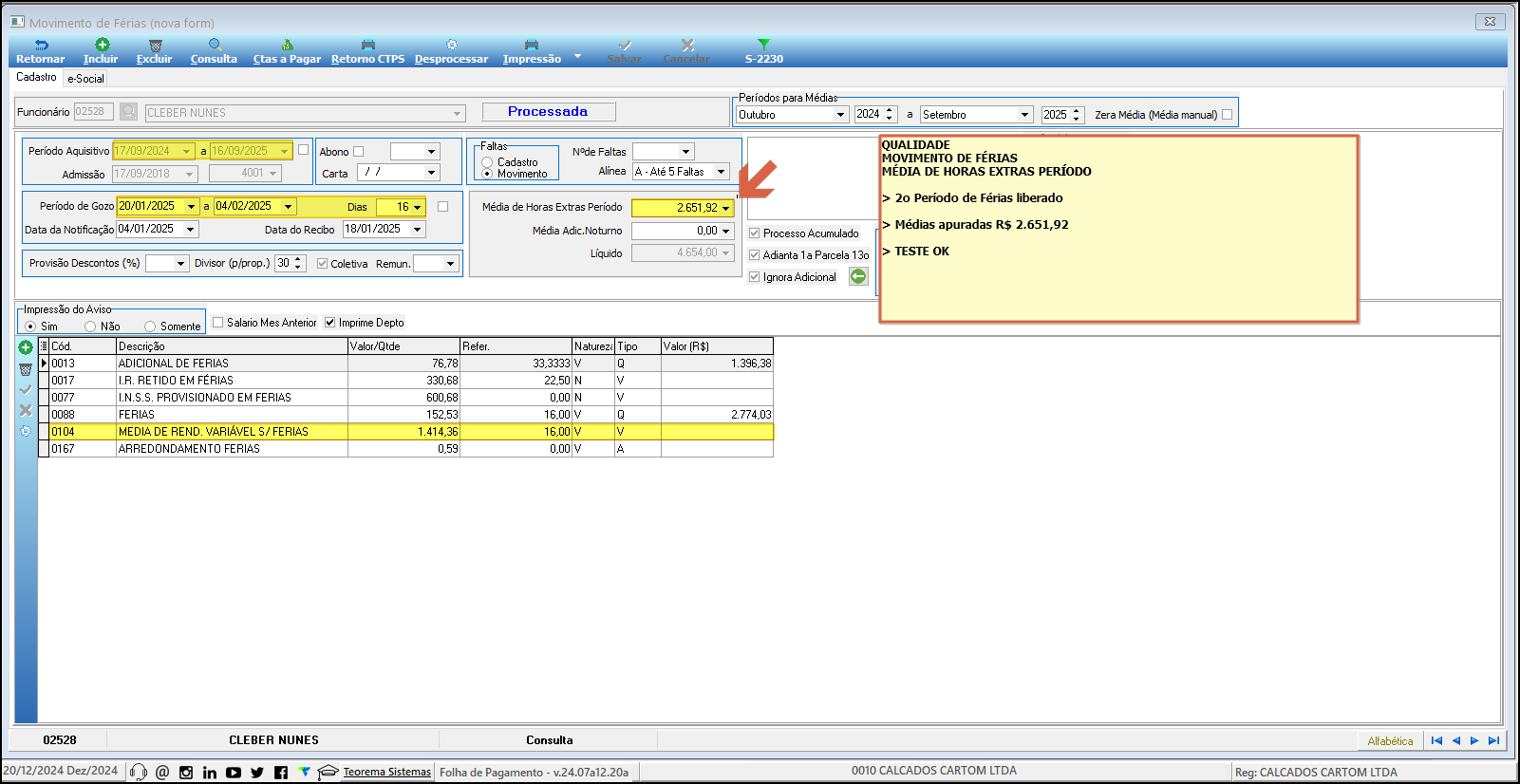Screen dimensions: 1520x784
Task: Click the Processada status button
Action: [548, 112]
